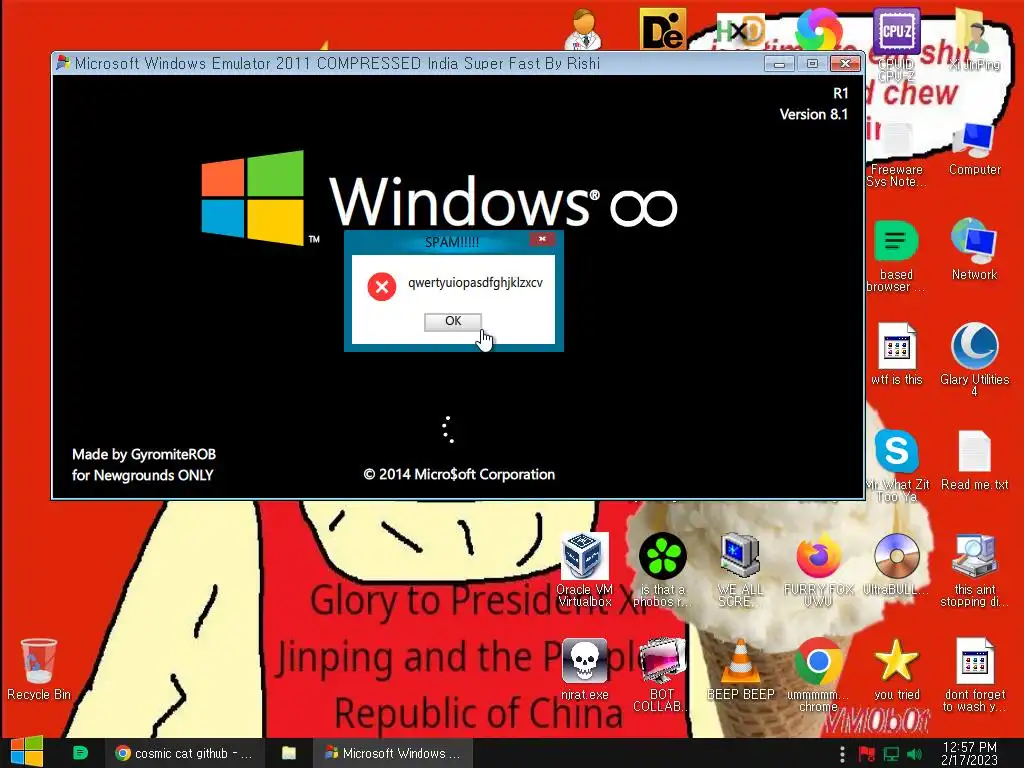Screen dimensions: 1024x768
Task: Select the 'WE ALL SCRE...' computer icon
Action: [x=740, y=569]
